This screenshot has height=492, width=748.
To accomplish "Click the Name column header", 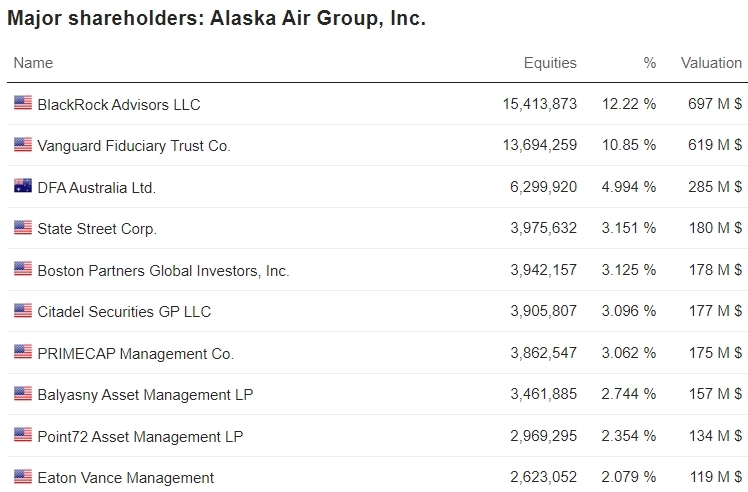I will (33, 62).
